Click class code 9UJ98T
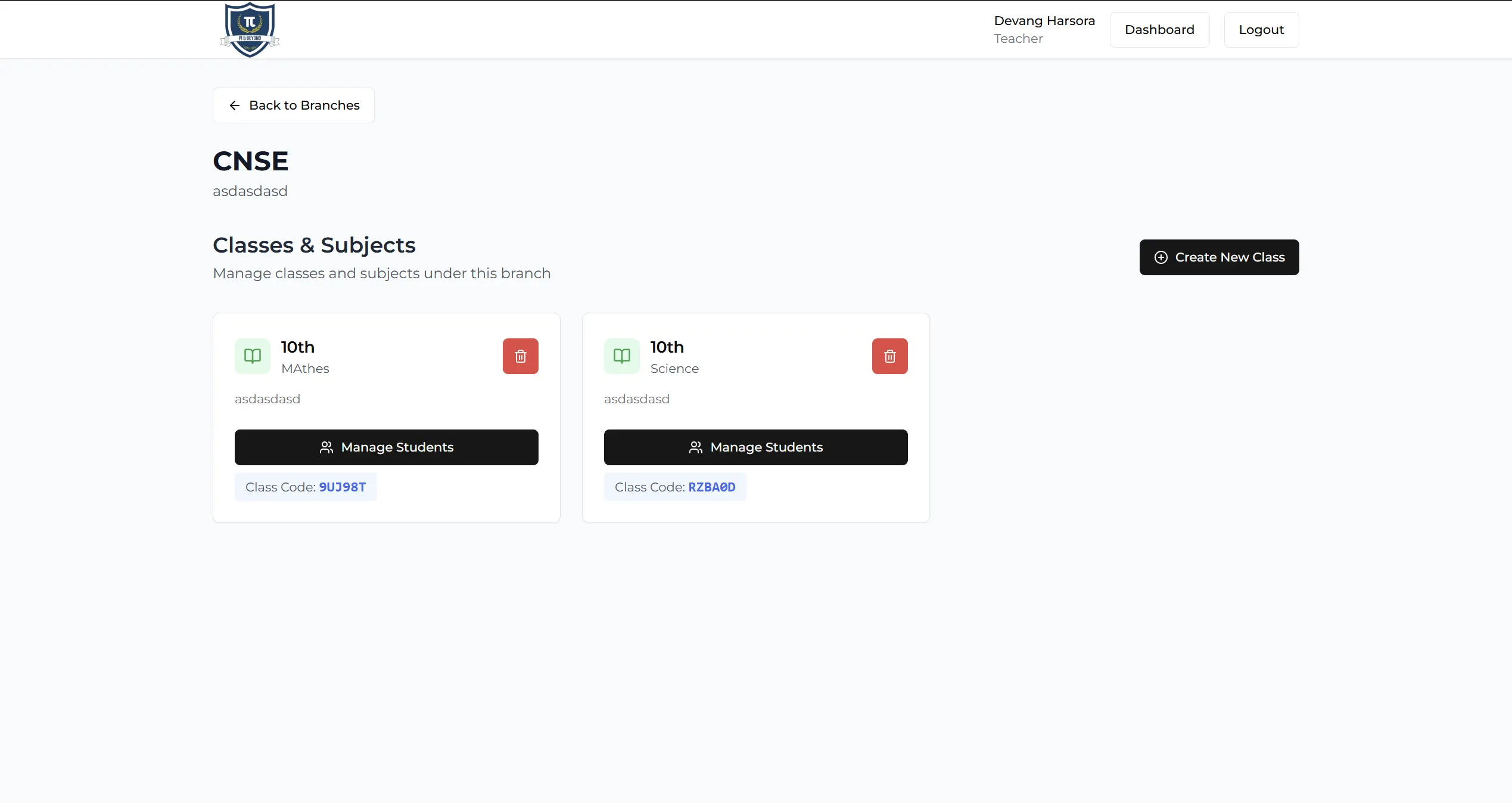Image resolution: width=1512 pixels, height=803 pixels. click(x=343, y=487)
